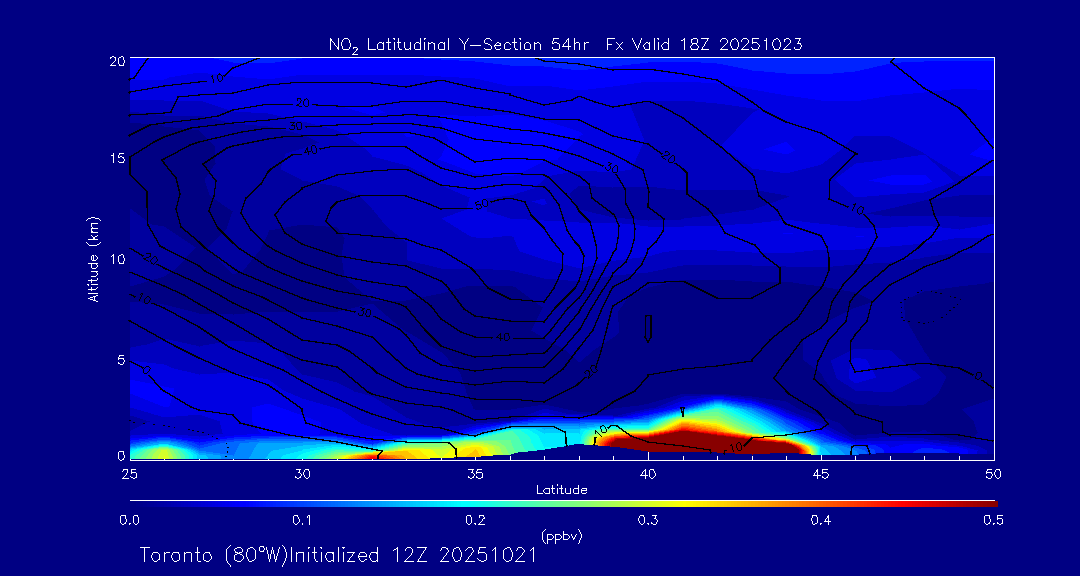Click the '(ppbv)' units label
The width and height of the screenshot is (1080, 576).
pyautogui.click(x=561, y=536)
